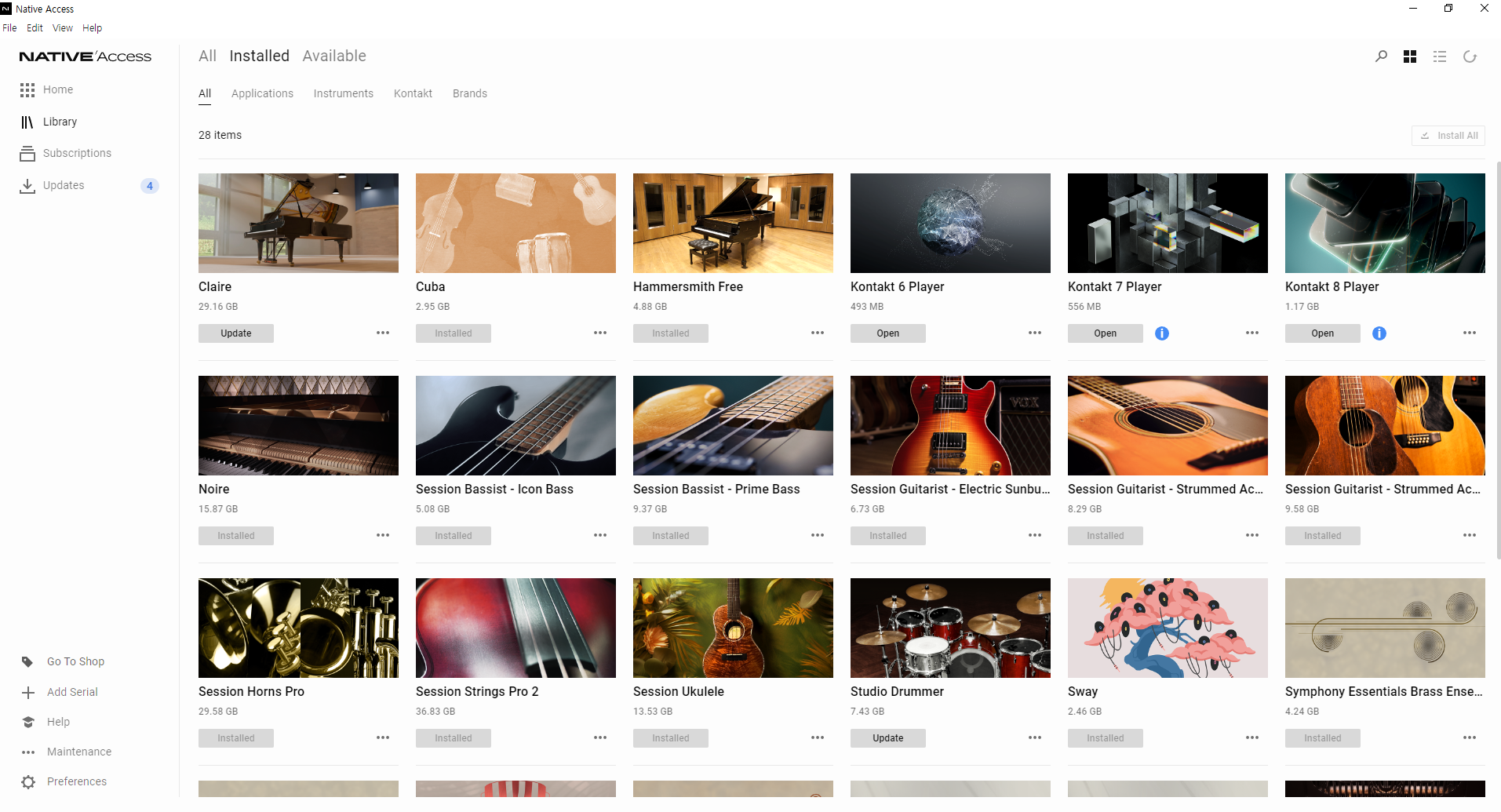The height and width of the screenshot is (812, 1501).
Task: Filter by Applications category
Action: coord(262,93)
